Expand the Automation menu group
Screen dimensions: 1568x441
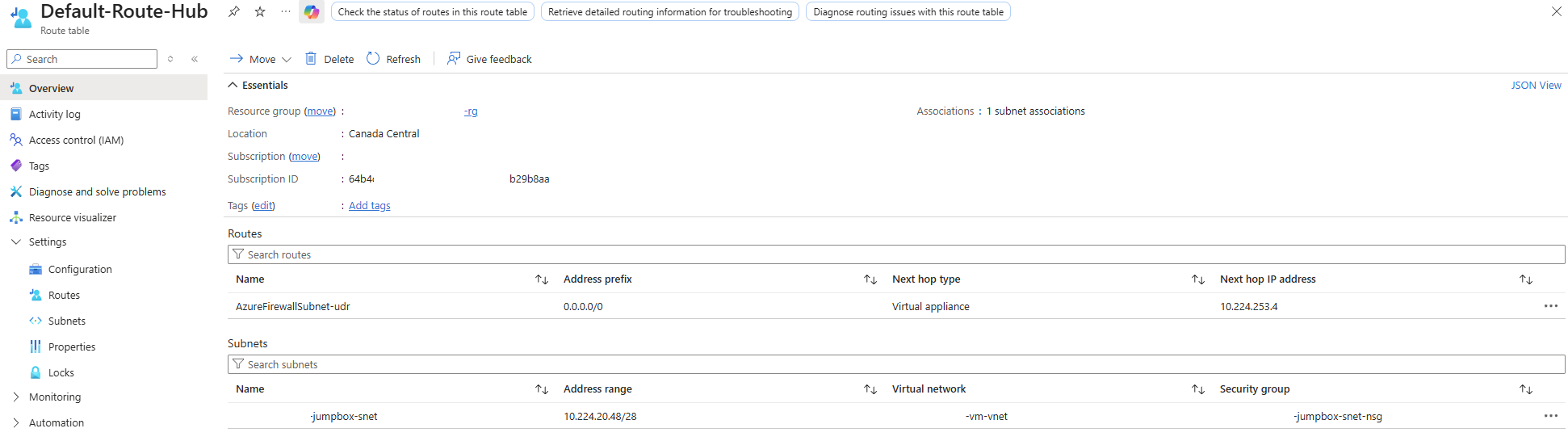point(16,422)
